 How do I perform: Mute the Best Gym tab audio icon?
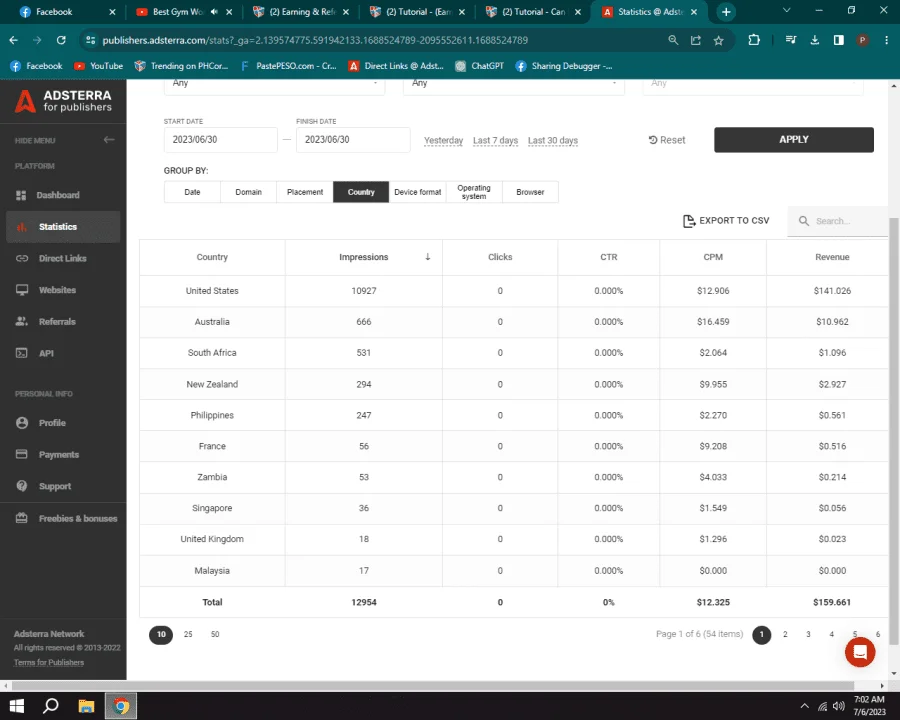pos(214,11)
